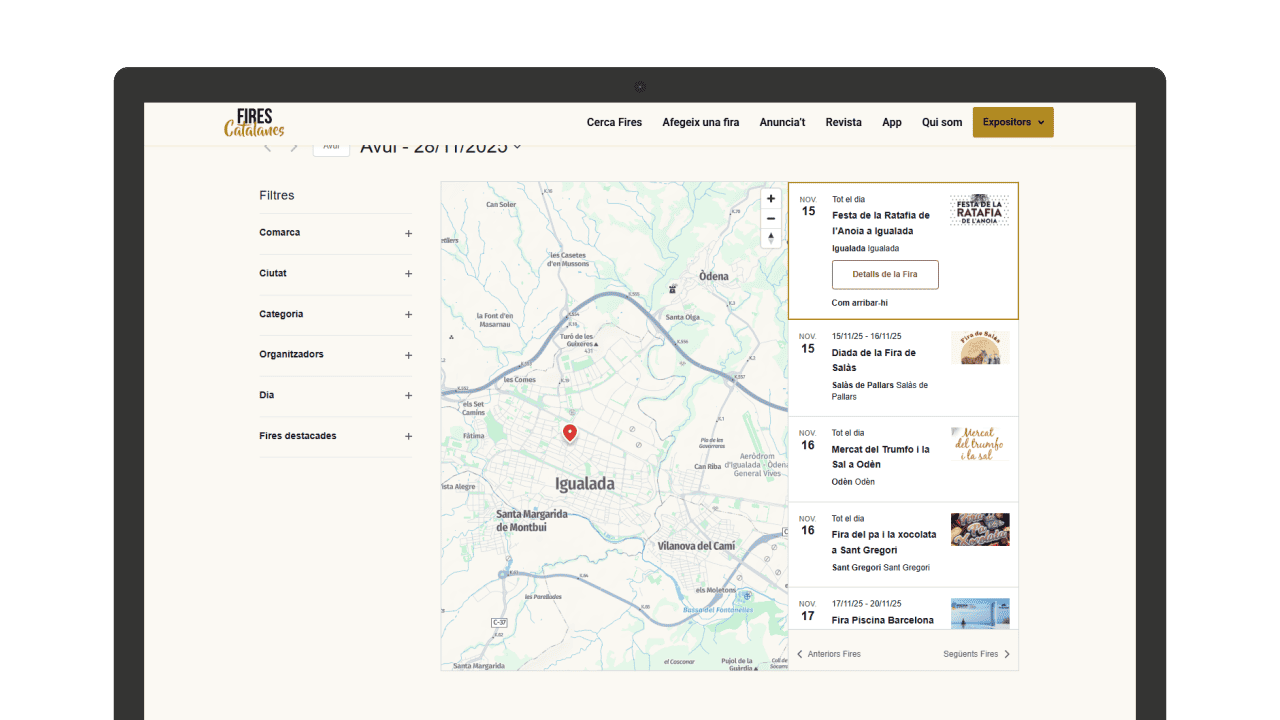The width and height of the screenshot is (1280, 720).
Task: Expand the Organitzadors filter
Action: tap(408, 355)
